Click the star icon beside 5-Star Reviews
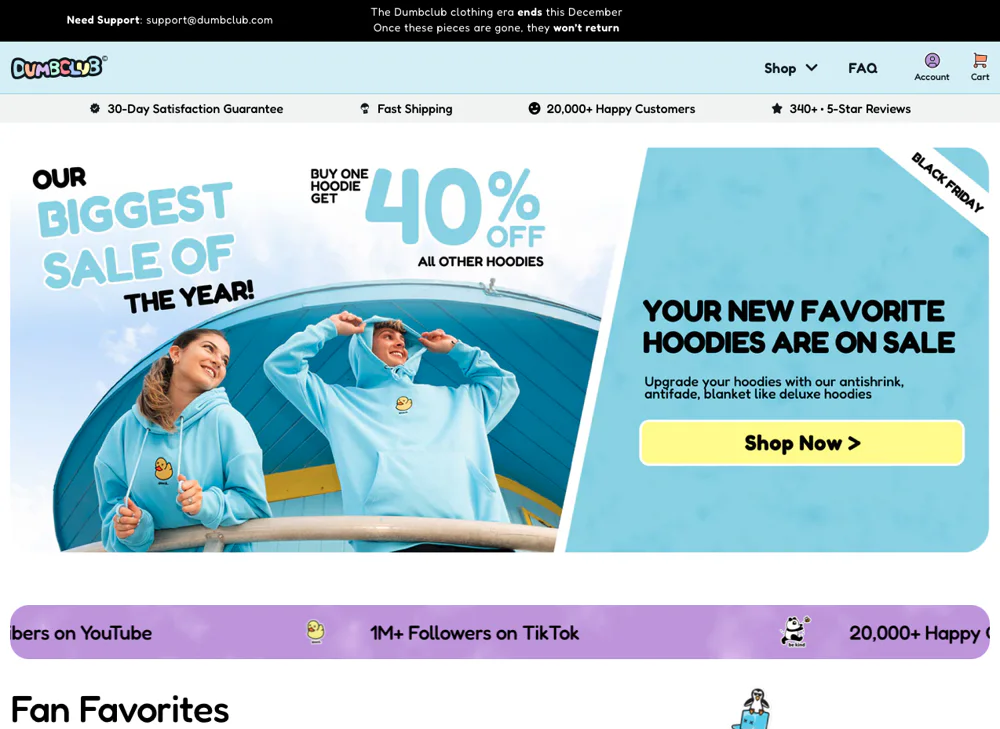The width and height of the screenshot is (1000, 729). click(776, 108)
